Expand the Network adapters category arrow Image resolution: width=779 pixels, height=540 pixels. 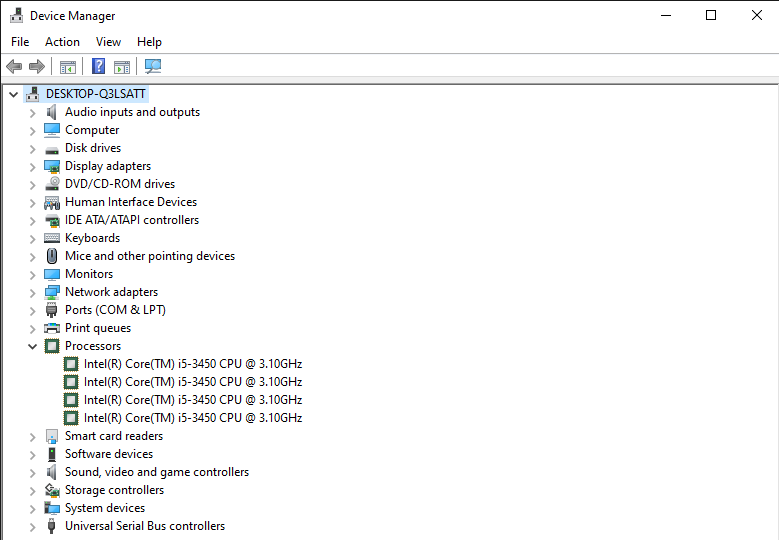(32, 293)
